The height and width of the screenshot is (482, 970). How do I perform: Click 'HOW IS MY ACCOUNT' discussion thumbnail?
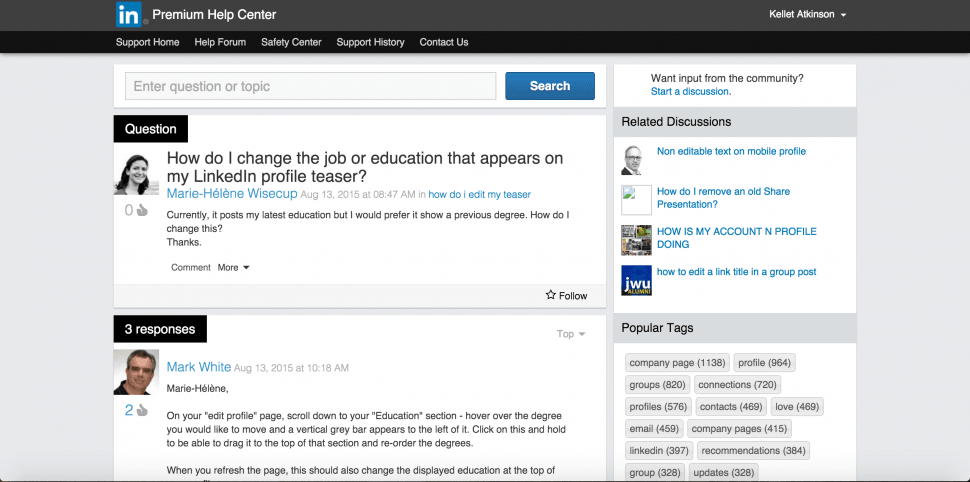636,240
